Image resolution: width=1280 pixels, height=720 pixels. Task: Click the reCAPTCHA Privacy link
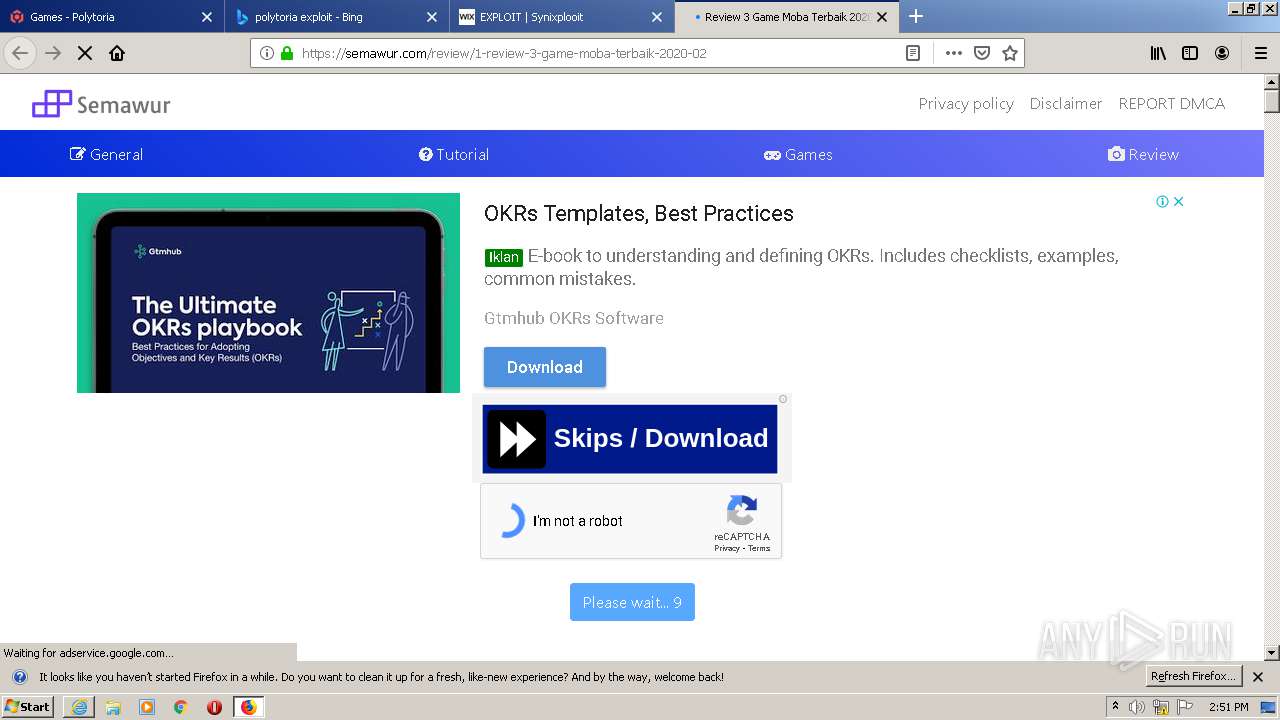pos(727,548)
